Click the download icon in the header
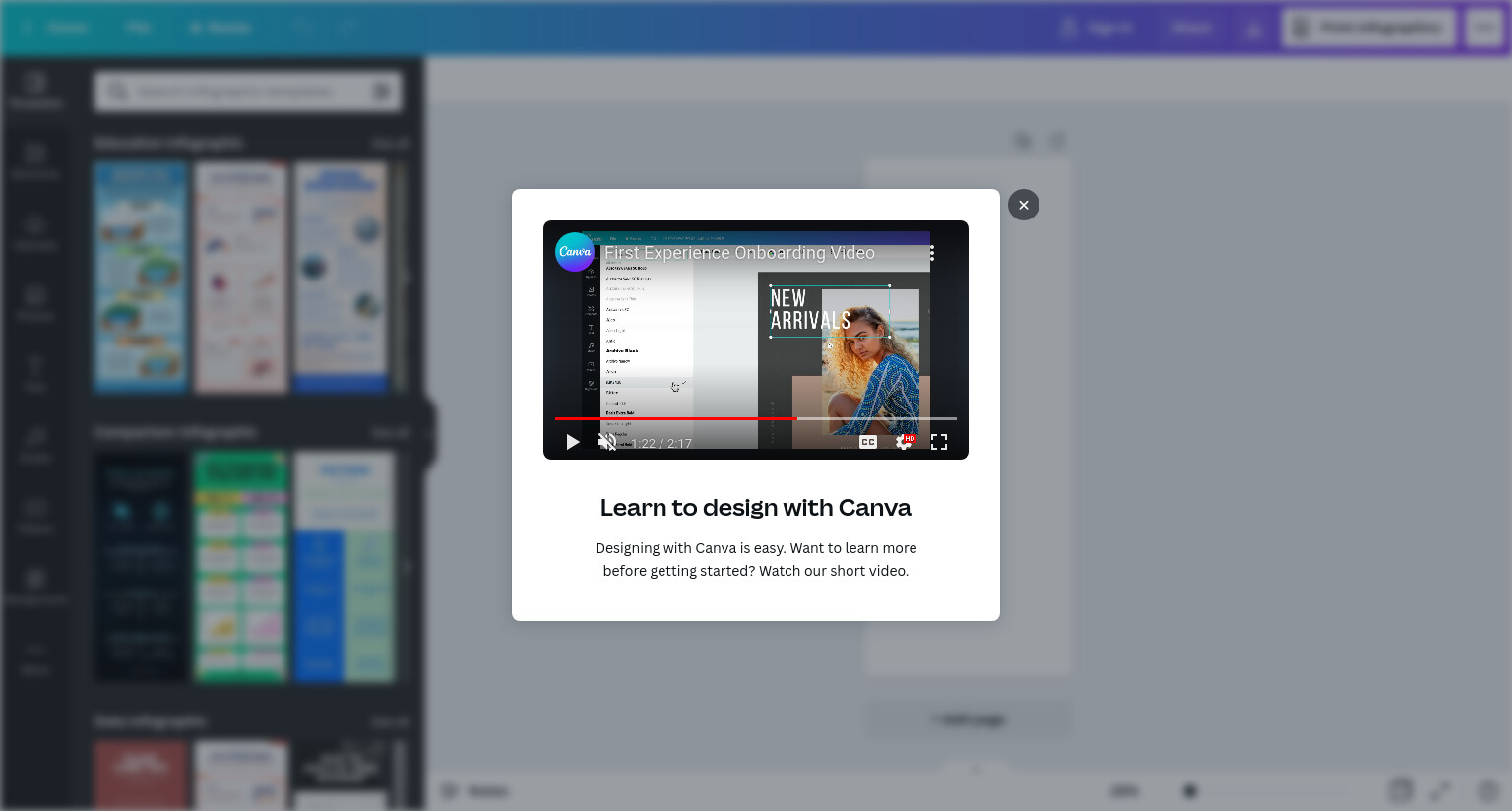Screen dimensions: 1512x811 (x=1253, y=28)
